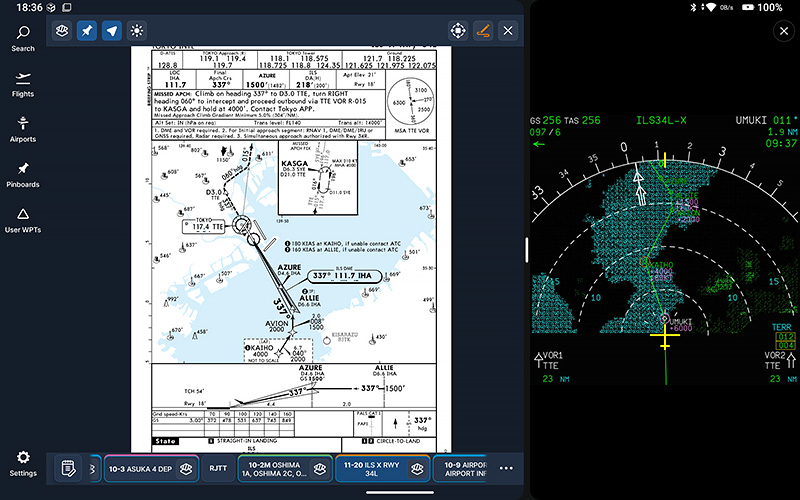Click the AVION 2000 fix on the chart
This screenshot has width=800, height=500.
pos(276,326)
